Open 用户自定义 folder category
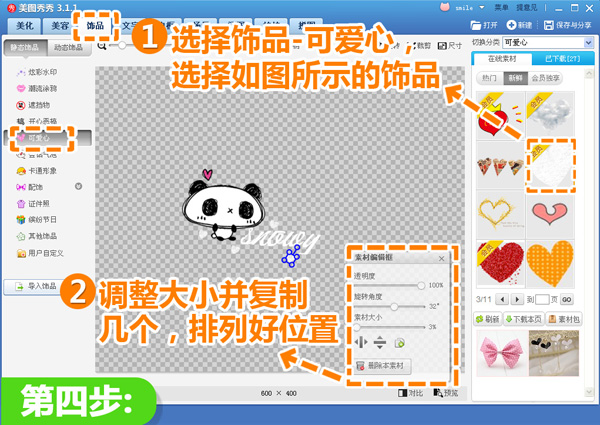Screen dimensions: 600x425 pyautogui.click(x=40, y=253)
